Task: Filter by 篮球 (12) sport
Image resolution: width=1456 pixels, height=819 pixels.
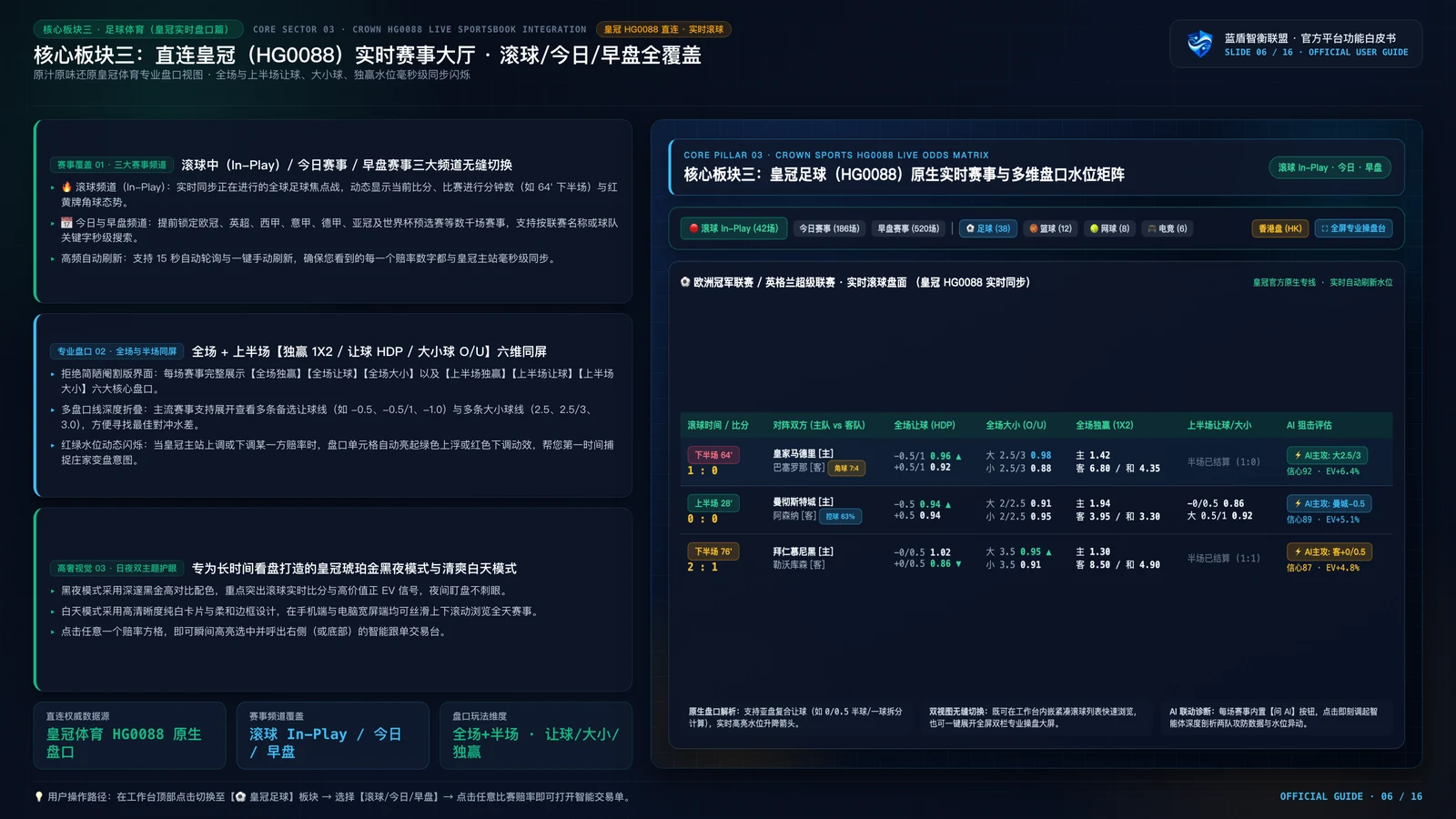Action: 1050,228
